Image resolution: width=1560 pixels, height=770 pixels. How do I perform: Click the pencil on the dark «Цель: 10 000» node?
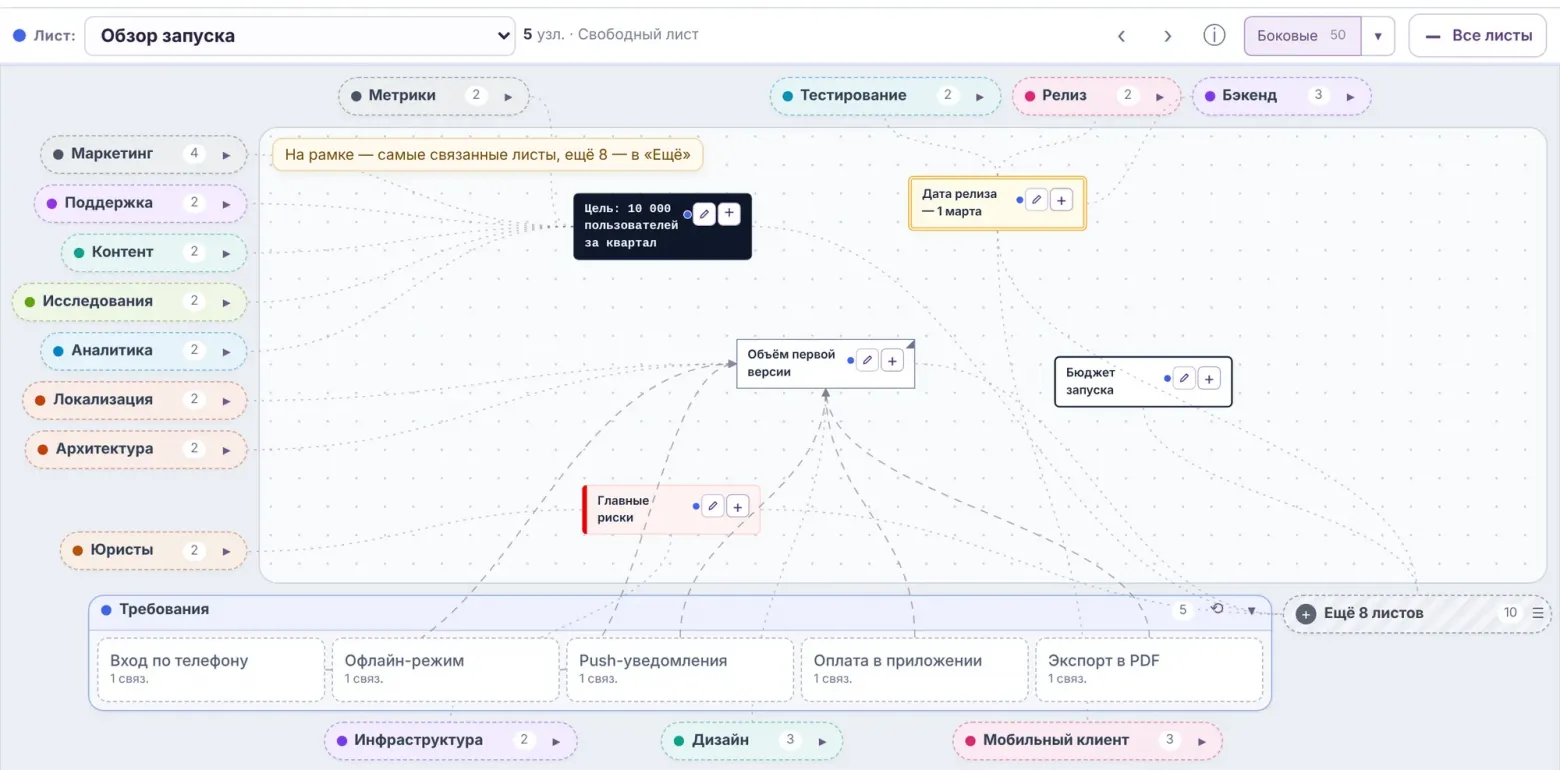coord(704,213)
